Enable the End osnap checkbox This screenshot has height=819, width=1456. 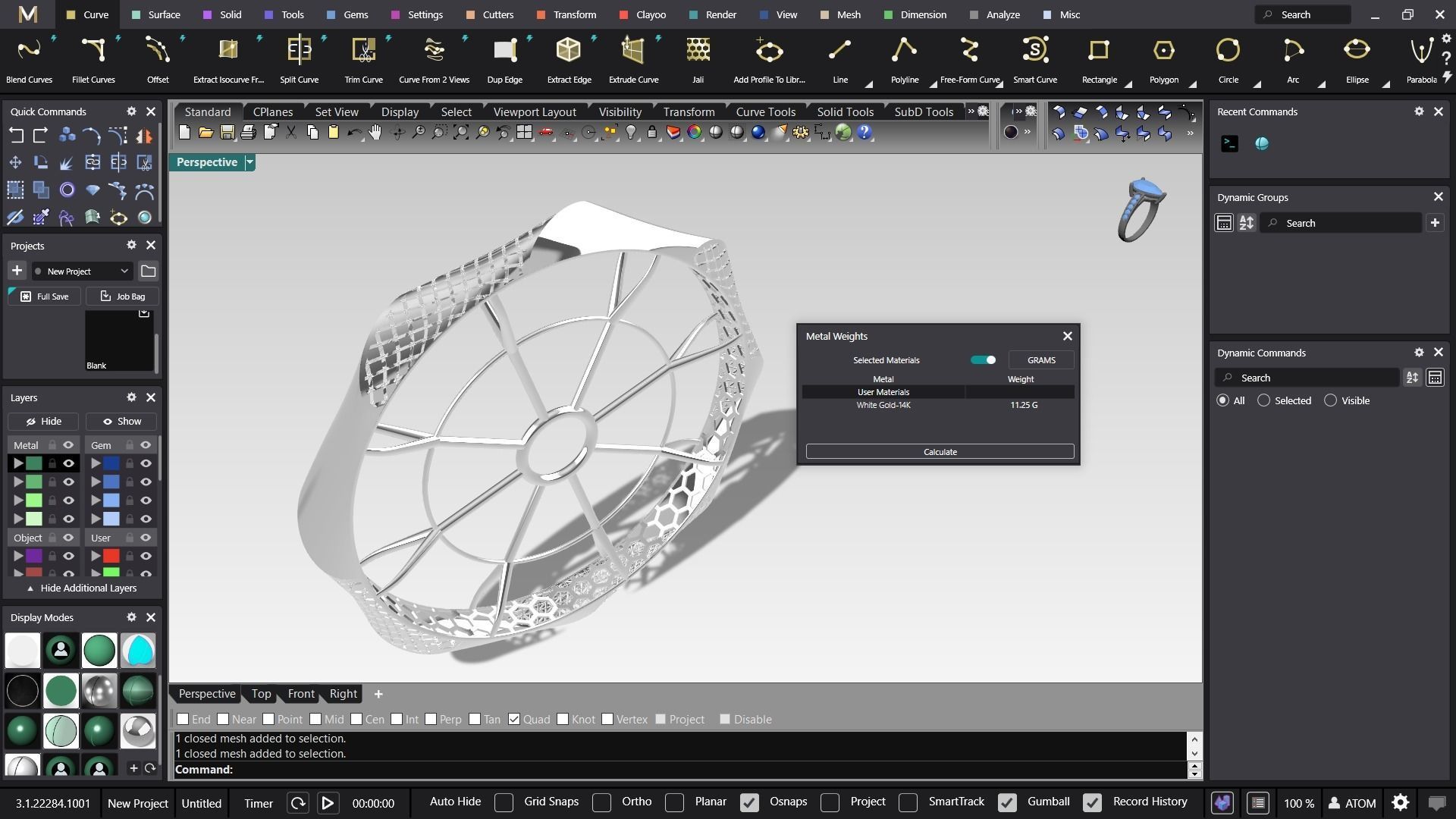[183, 719]
